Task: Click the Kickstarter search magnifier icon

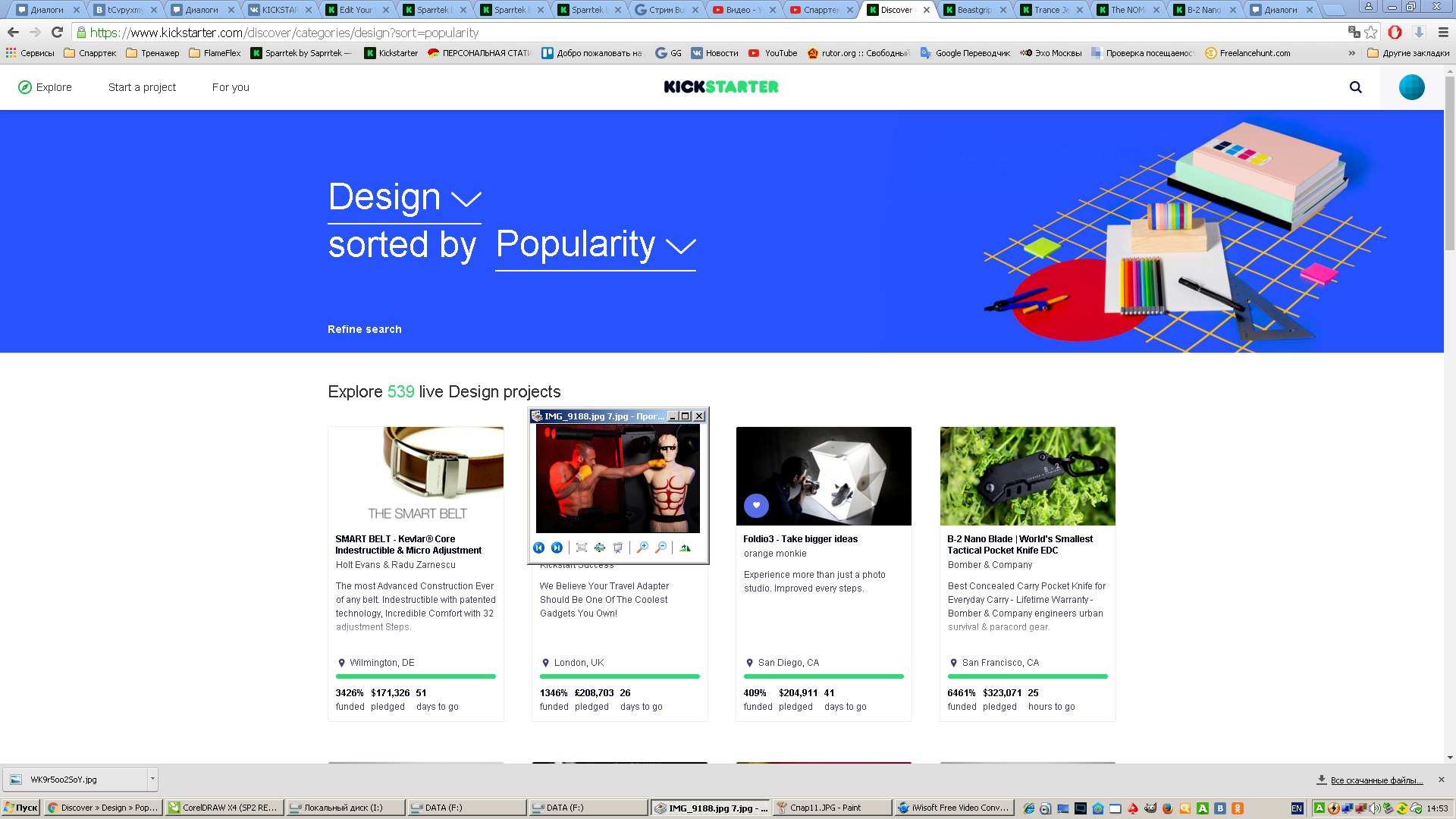Action: pyautogui.click(x=1356, y=87)
